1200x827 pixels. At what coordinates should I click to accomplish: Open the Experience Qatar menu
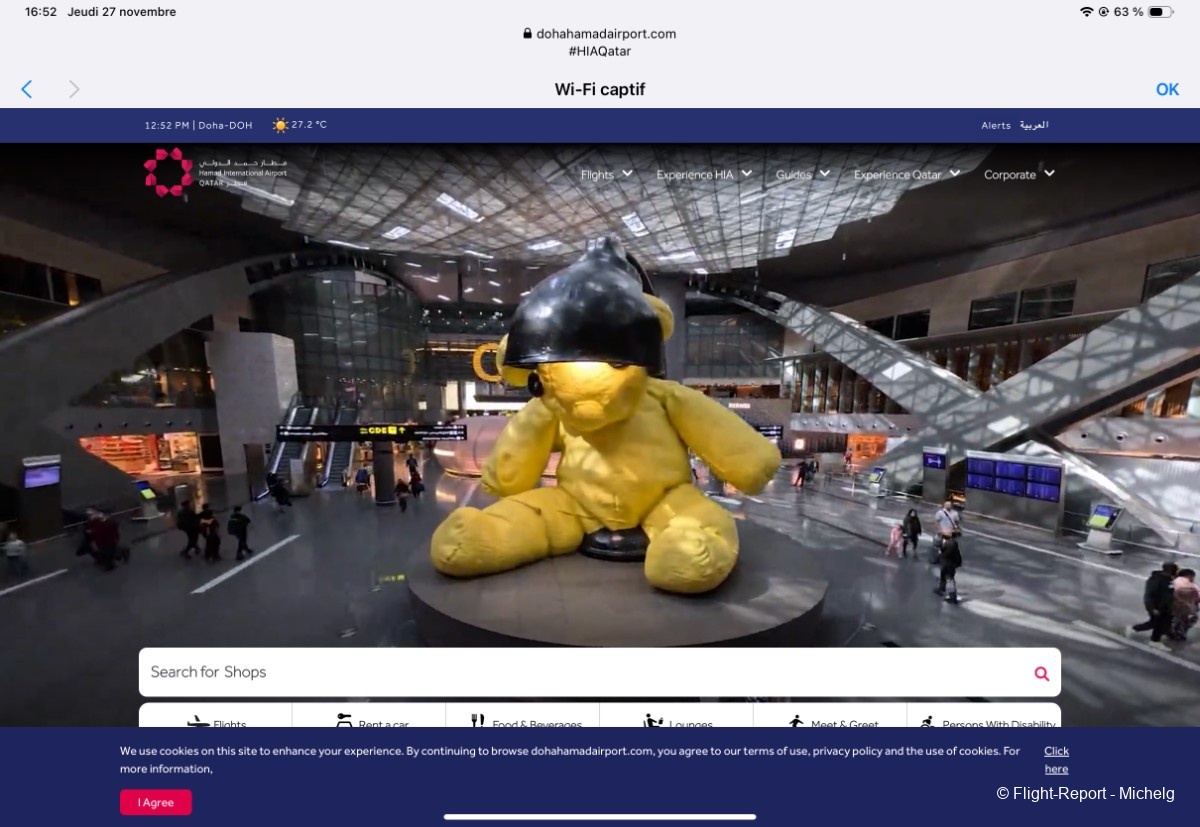click(x=906, y=174)
